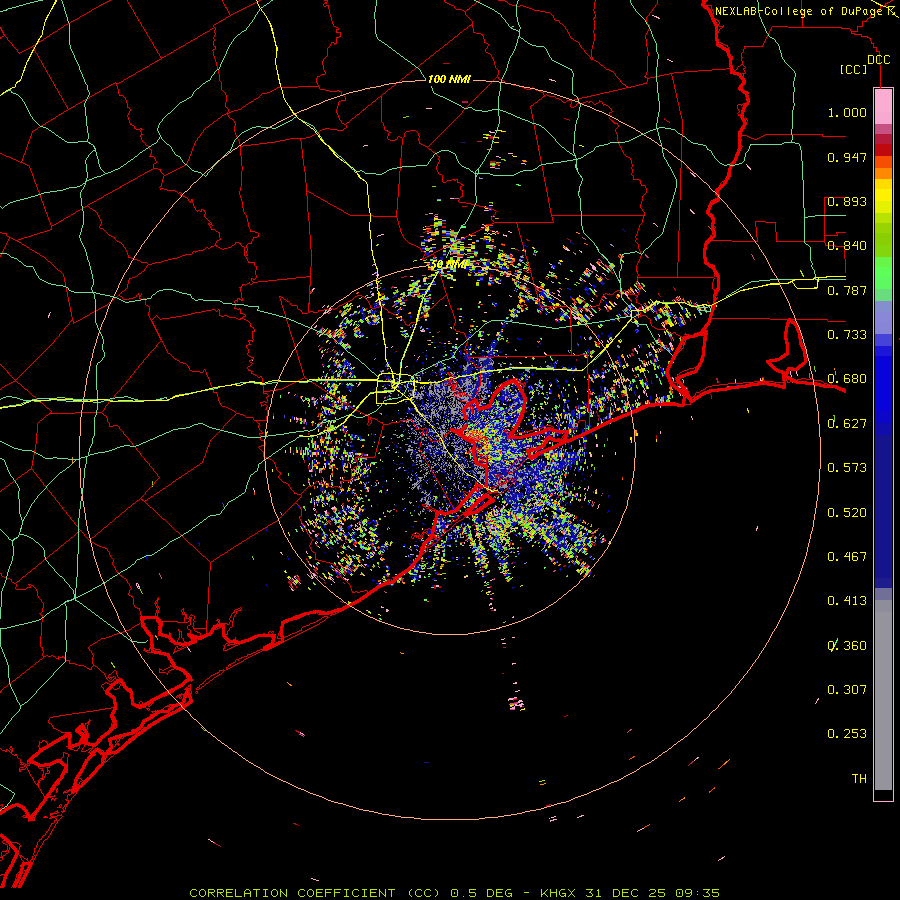900x900 pixels.
Task: Click the 100 NMI range ring label
Action: pyautogui.click(x=449, y=79)
